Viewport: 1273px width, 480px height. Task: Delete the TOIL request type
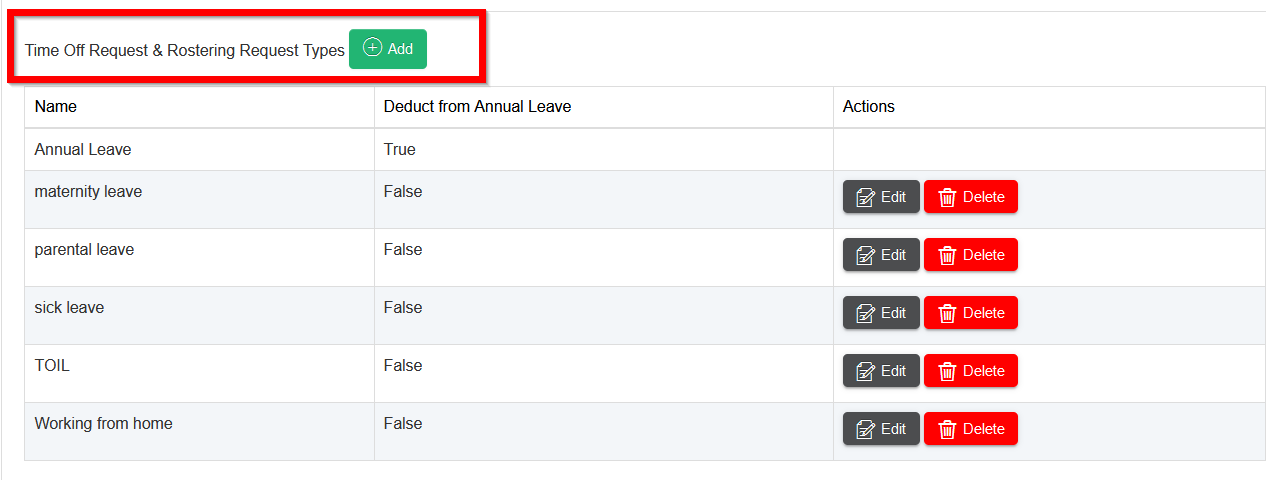[970, 371]
